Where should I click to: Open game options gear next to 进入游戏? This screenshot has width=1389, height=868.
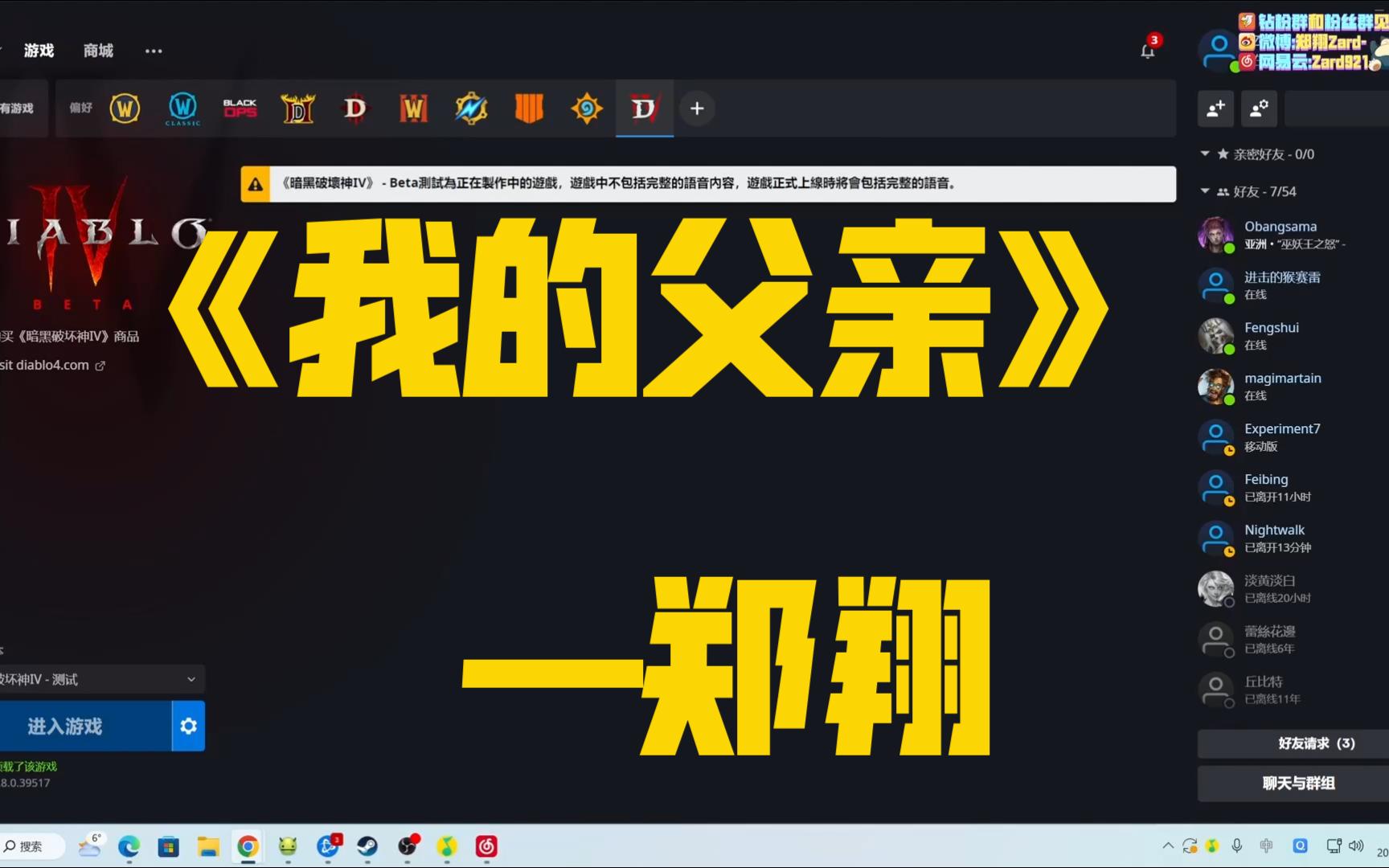189,726
